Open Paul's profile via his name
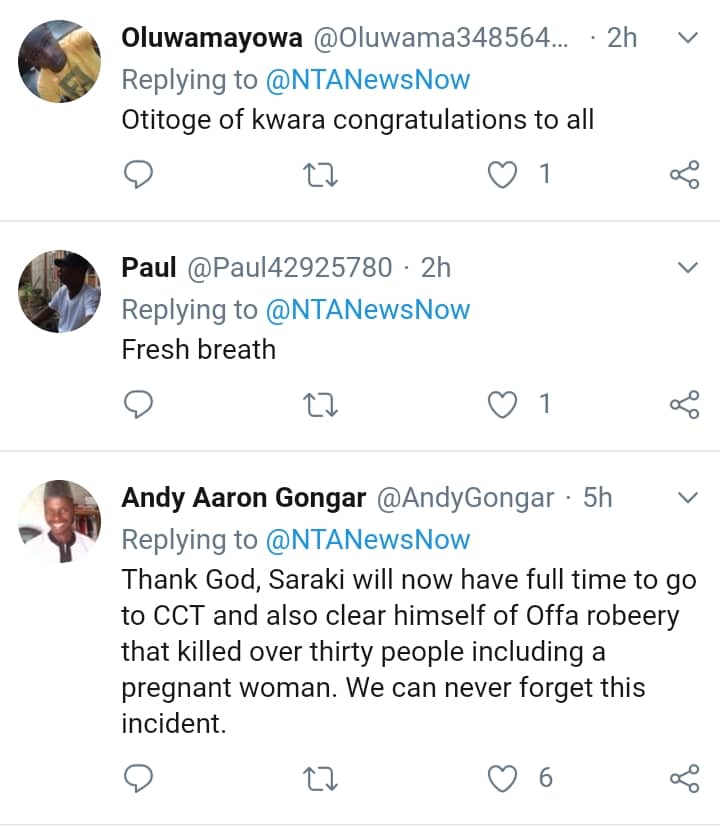 149,268
